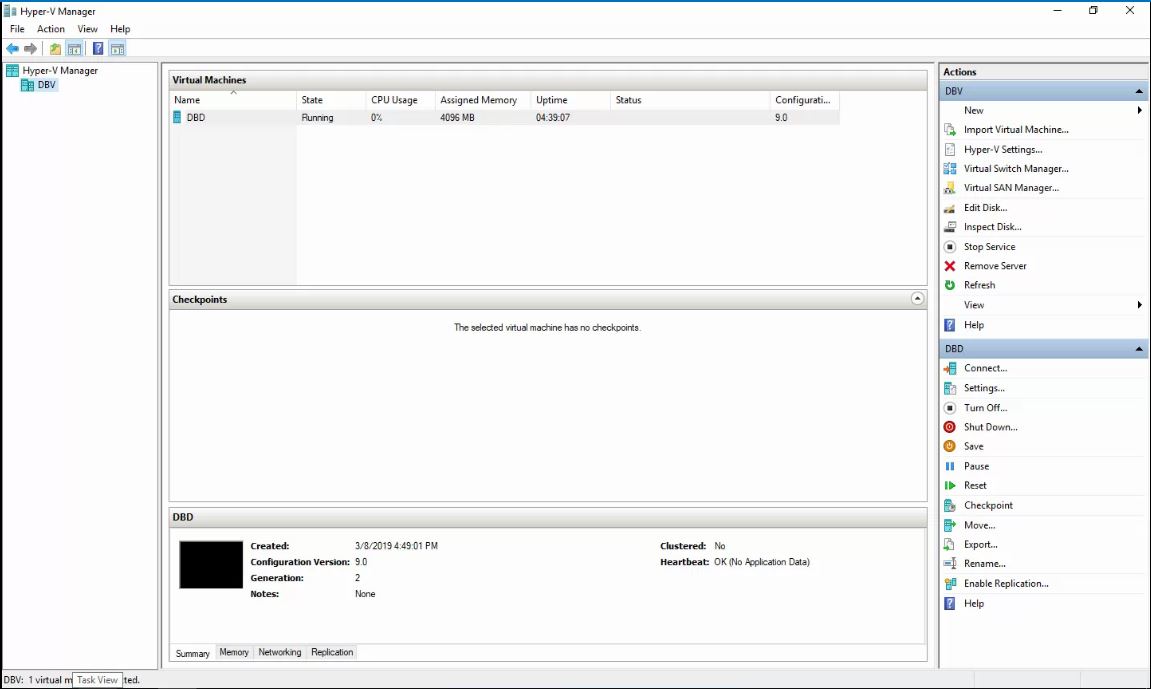Open the Action menu
Screen dimensions: 1151x689
point(51,29)
